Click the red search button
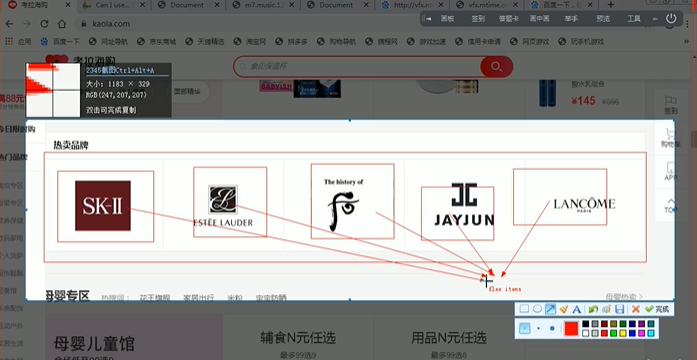The height and width of the screenshot is (360, 697). [x=497, y=67]
